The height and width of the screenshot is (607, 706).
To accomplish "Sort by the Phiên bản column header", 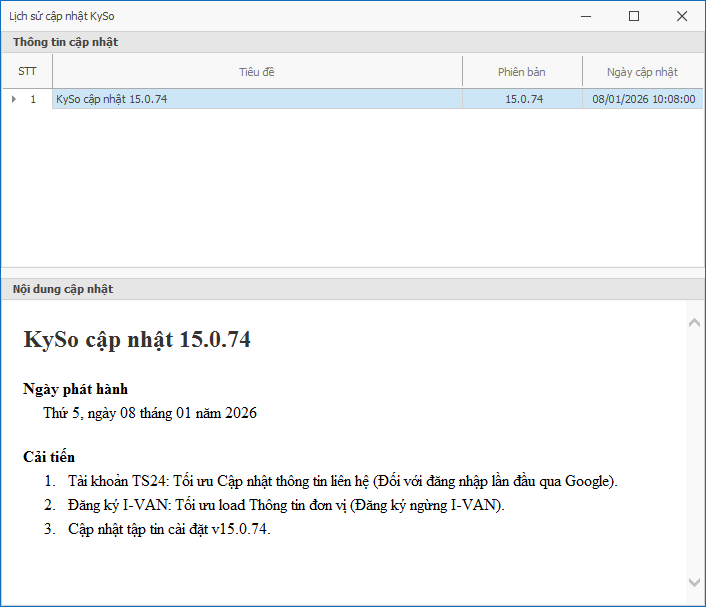I will (x=522, y=72).
